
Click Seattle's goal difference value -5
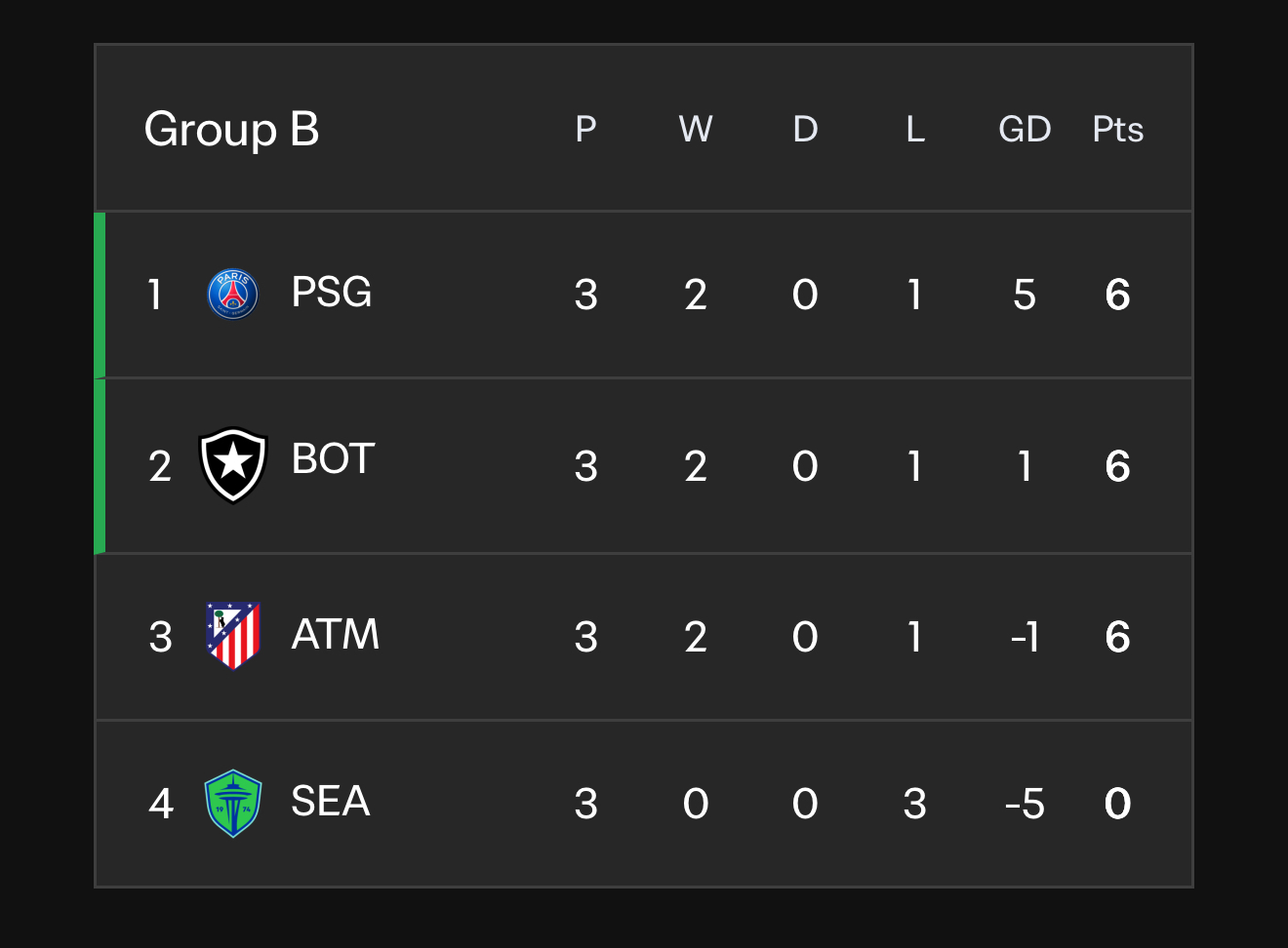click(x=1025, y=805)
